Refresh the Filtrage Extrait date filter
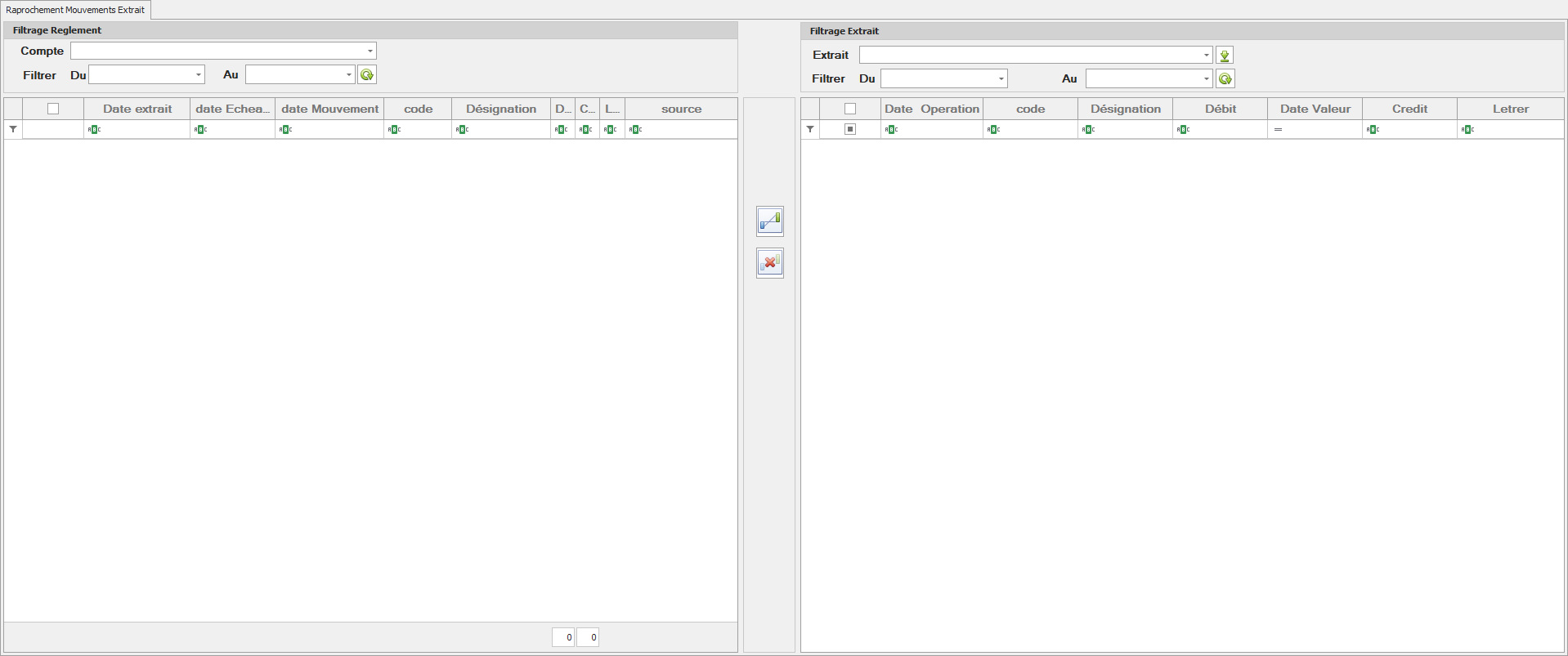The image size is (1568, 656). tap(1224, 79)
